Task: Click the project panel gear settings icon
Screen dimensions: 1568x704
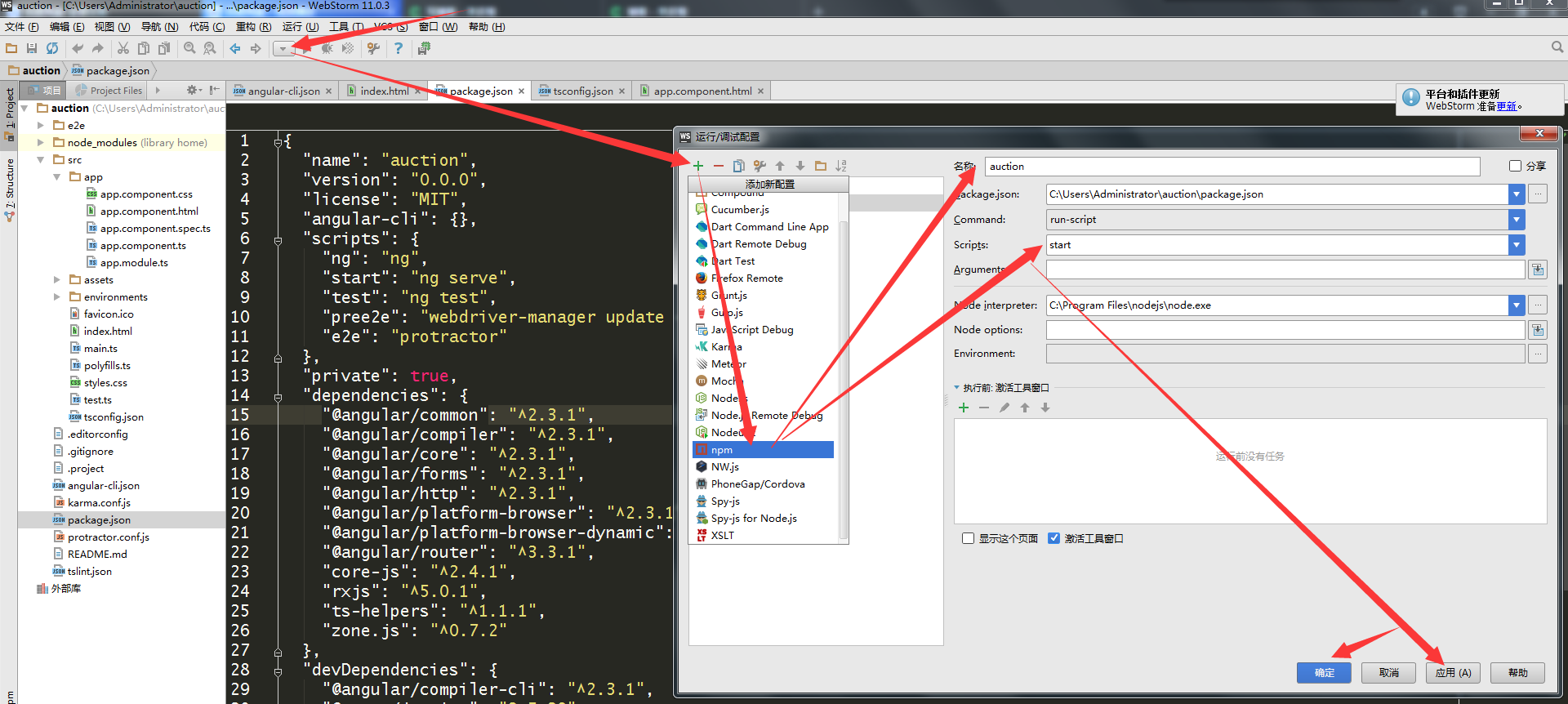Action: click(193, 90)
